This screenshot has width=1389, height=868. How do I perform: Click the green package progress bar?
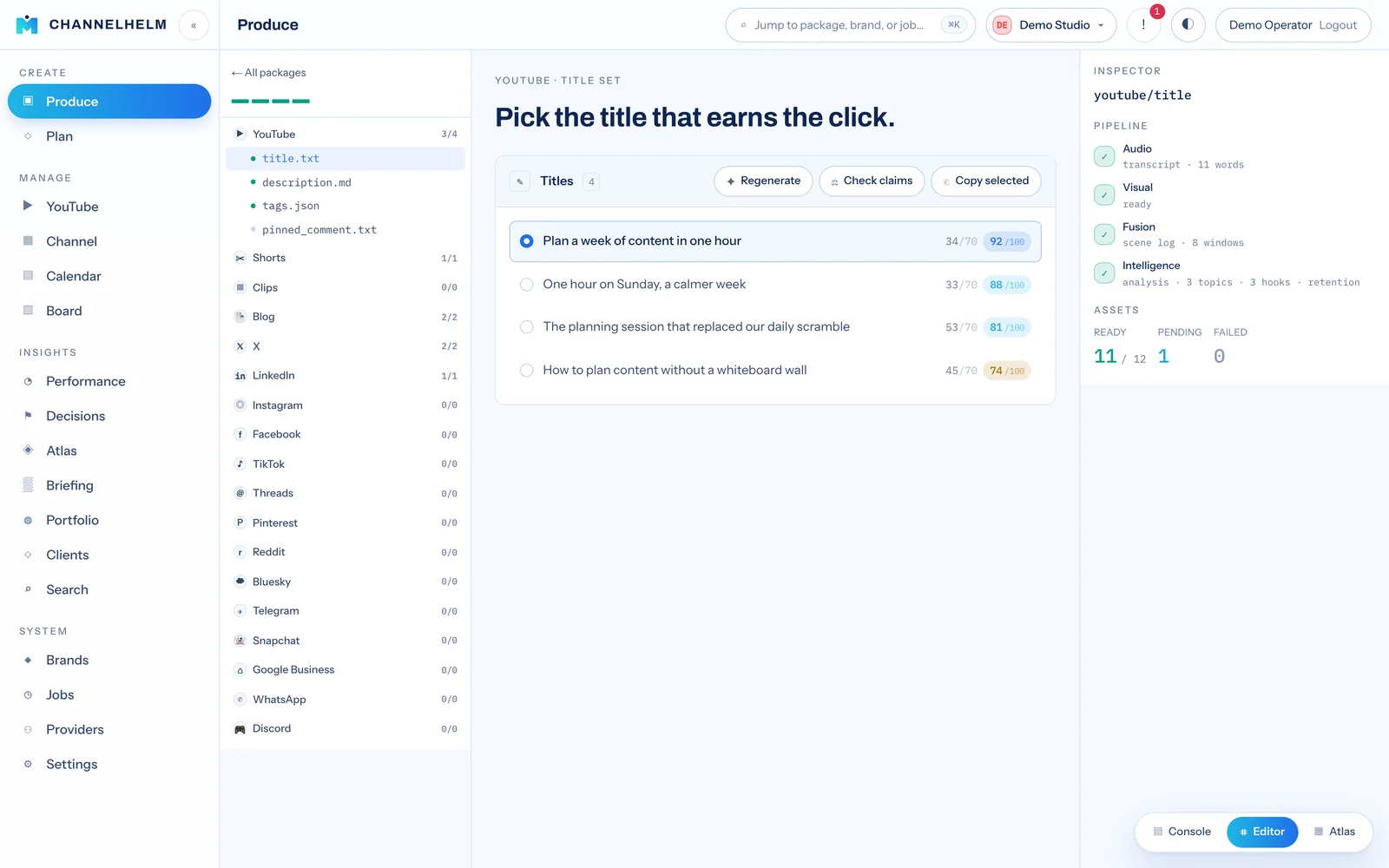tap(271, 102)
